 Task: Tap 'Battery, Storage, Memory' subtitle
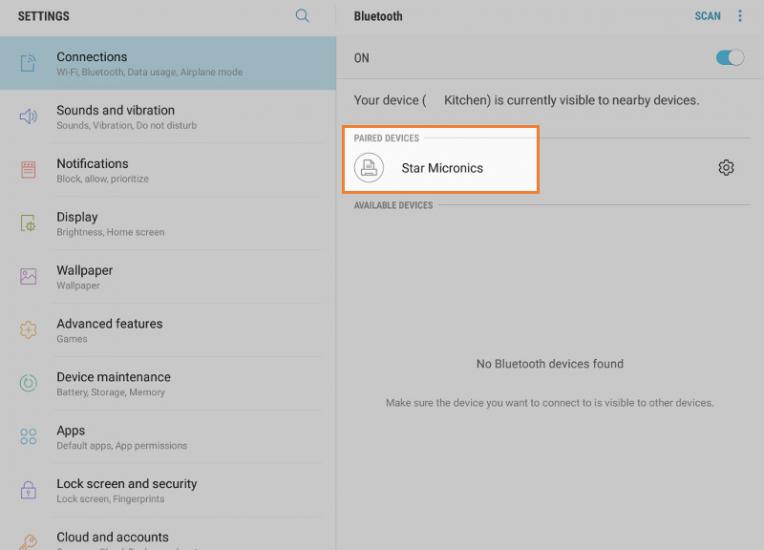[x=111, y=392]
